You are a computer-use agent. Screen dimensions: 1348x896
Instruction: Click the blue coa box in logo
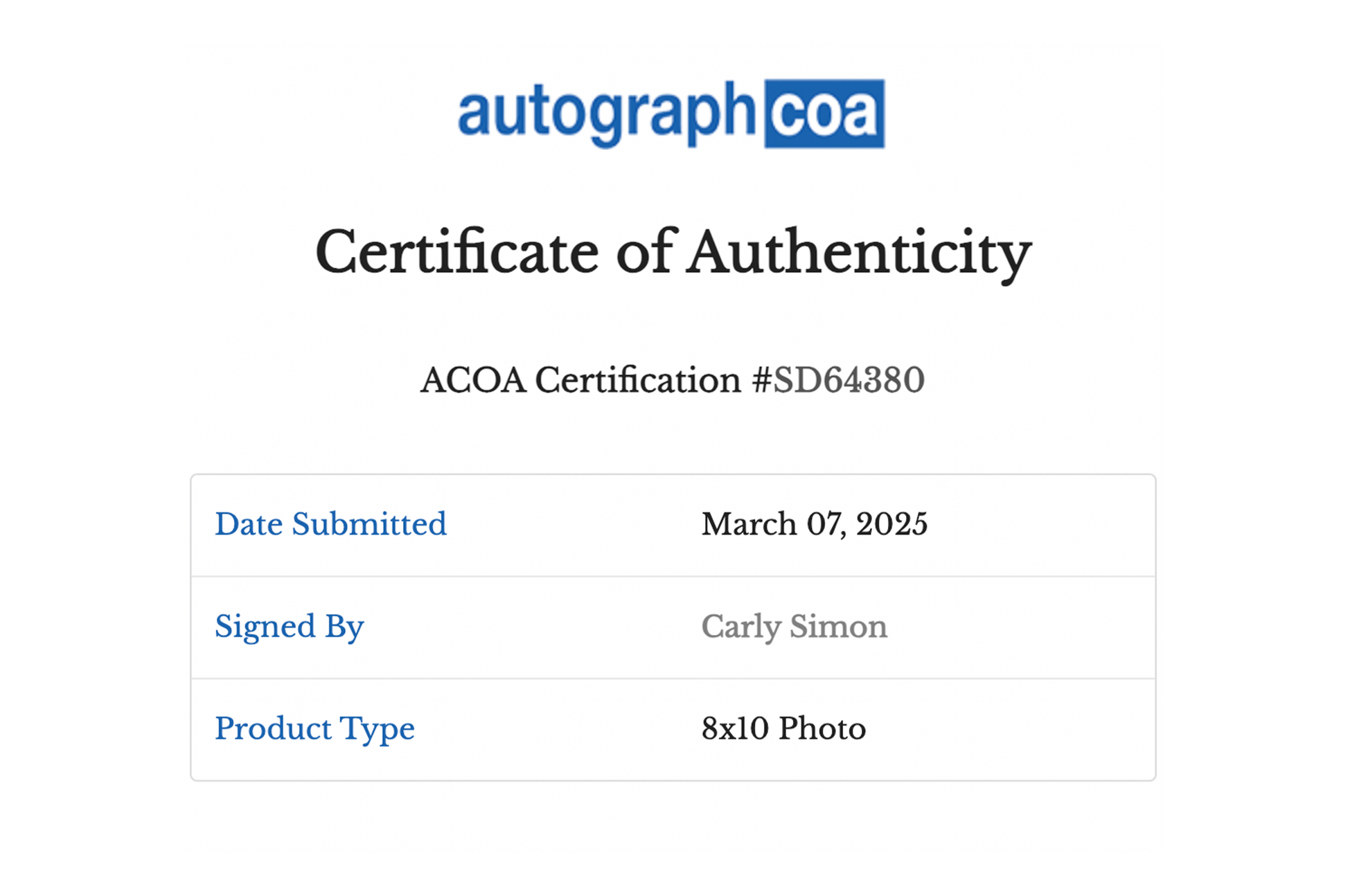pos(824,114)
